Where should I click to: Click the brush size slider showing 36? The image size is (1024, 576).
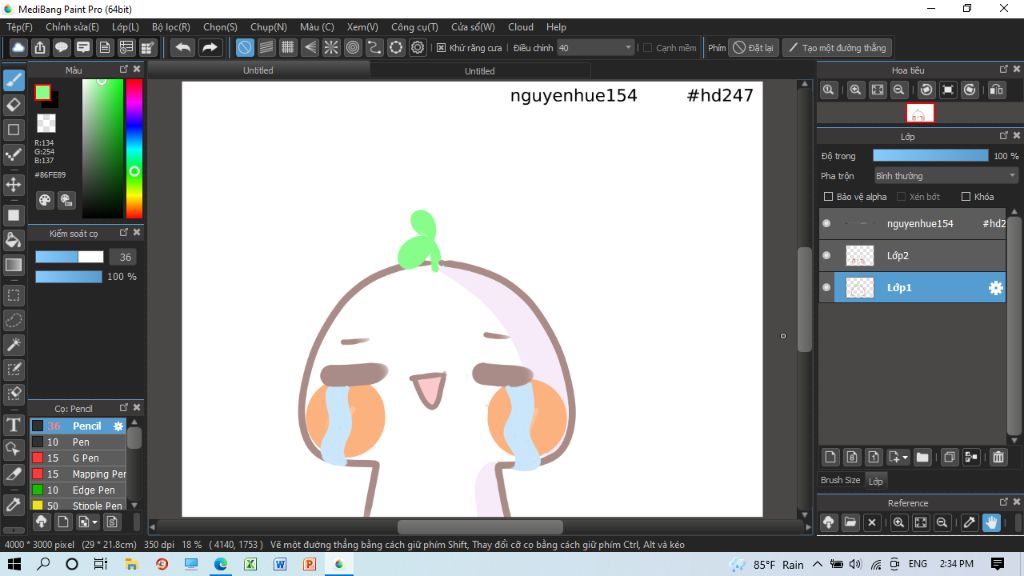pos(69,257)
